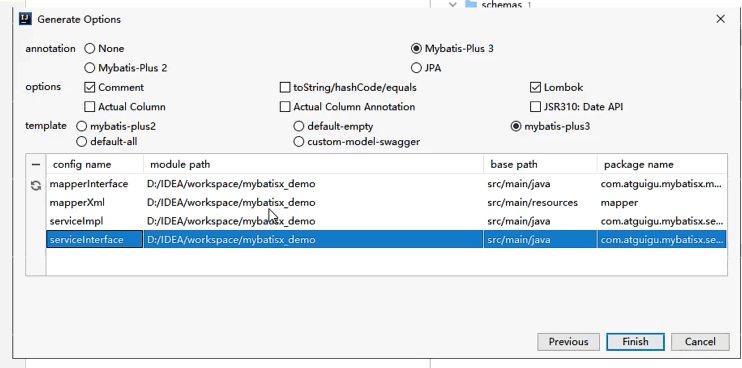
Task: Click module path of mapperInterface row
Action: click(313, 184)
